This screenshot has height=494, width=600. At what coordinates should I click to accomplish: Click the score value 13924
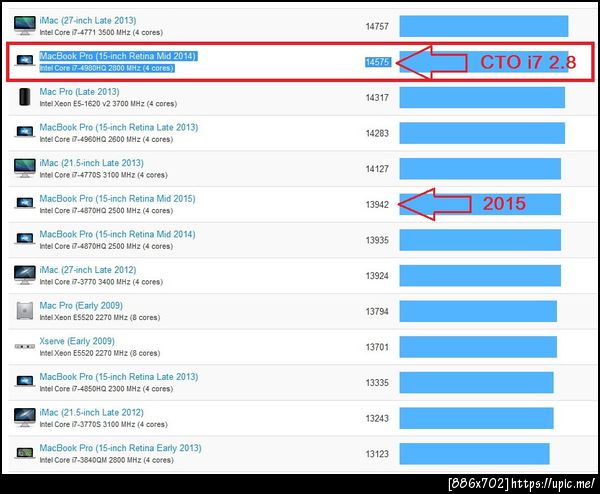pos(377,276)
